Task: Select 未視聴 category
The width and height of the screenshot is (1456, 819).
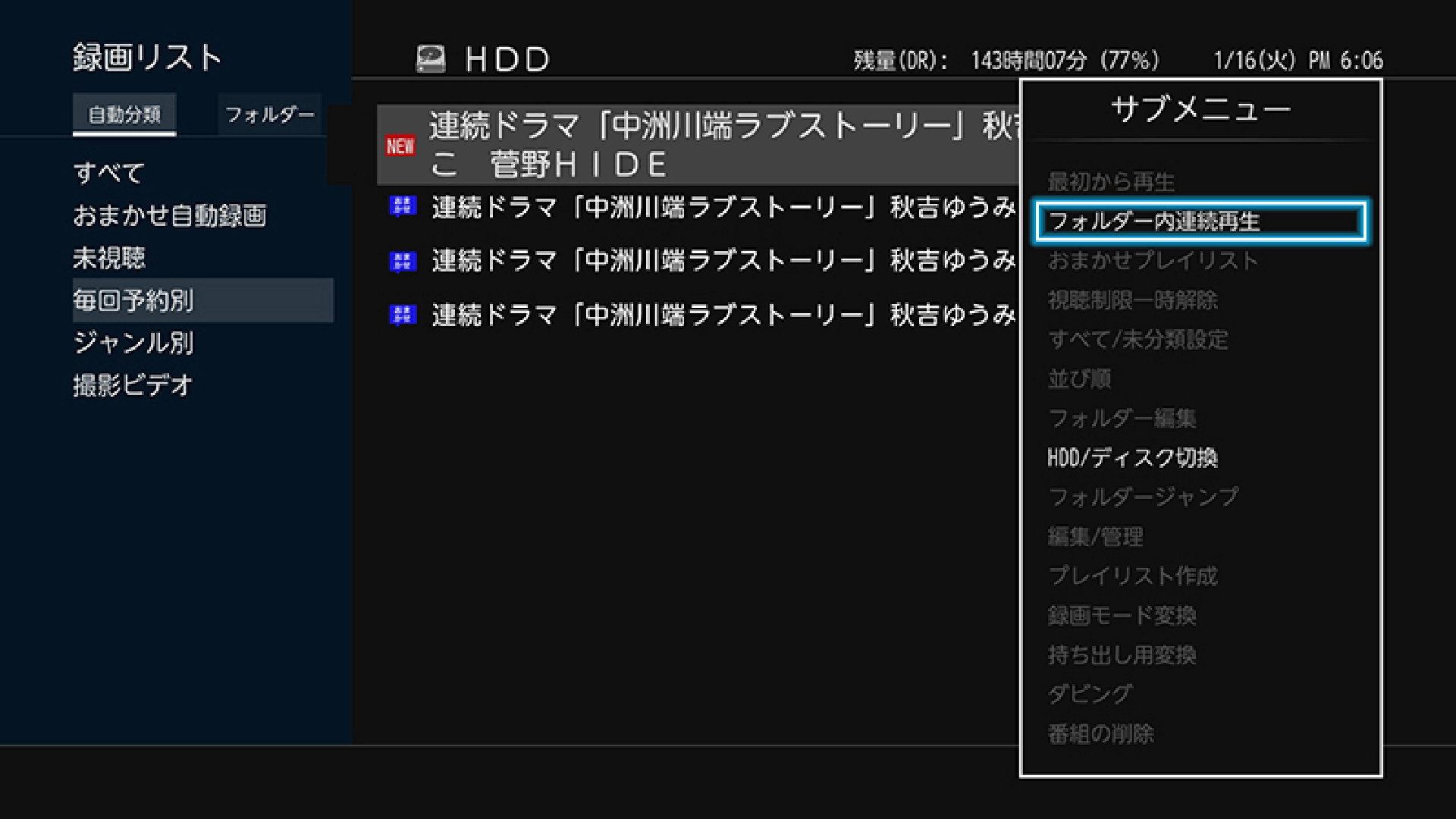Action: coord(109,258)
